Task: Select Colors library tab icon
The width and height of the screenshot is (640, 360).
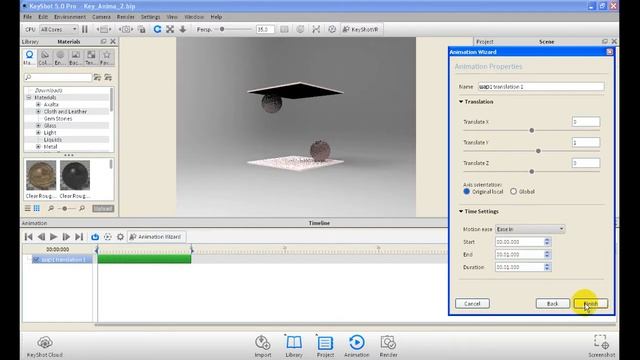Action: [x=45, y=58]
